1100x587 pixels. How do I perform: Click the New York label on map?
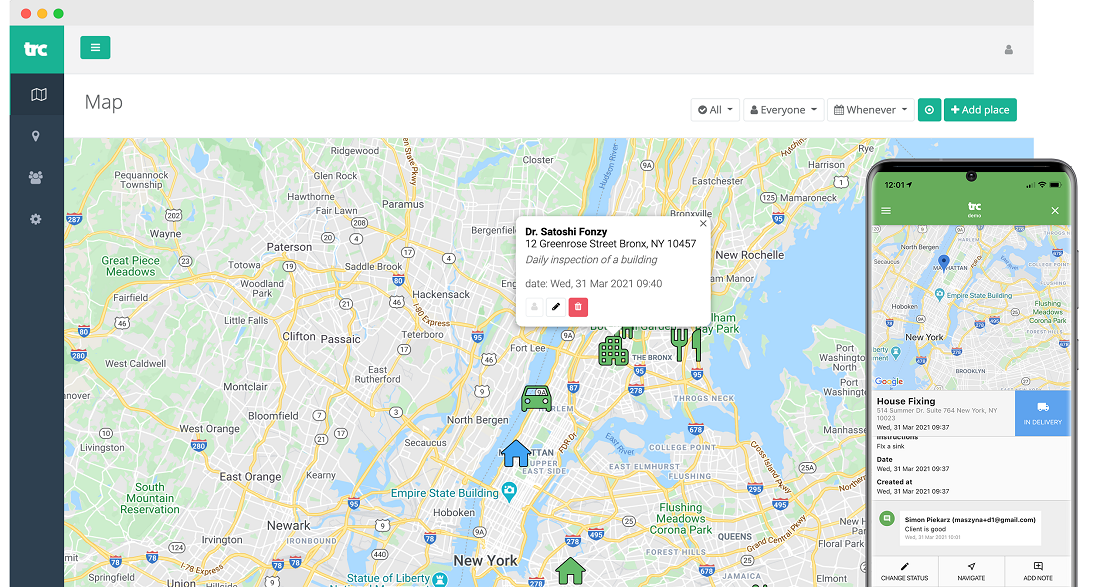pyautogui.click(x=485, y=560)
